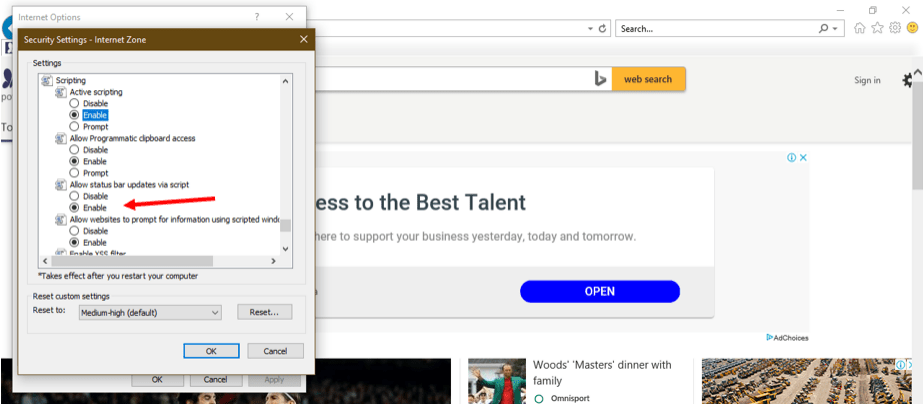Choose Disable for status bar updates via script

point(74,196)
